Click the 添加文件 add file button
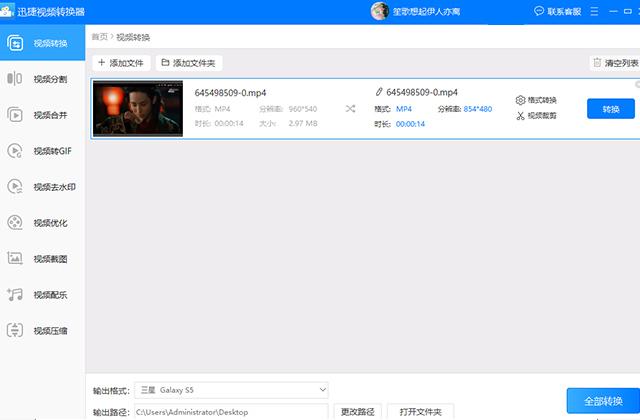640x420 pixels. tap(121, 62)
